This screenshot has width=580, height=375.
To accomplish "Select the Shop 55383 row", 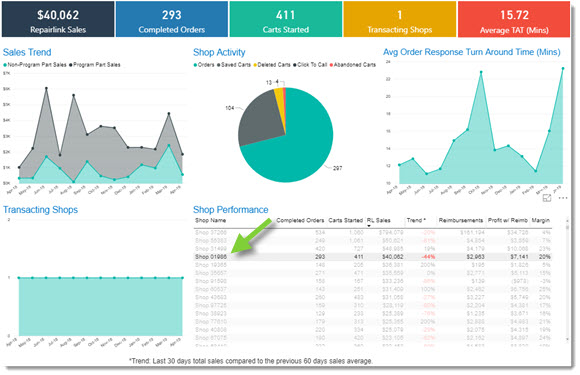I will (x=373, y=241).
